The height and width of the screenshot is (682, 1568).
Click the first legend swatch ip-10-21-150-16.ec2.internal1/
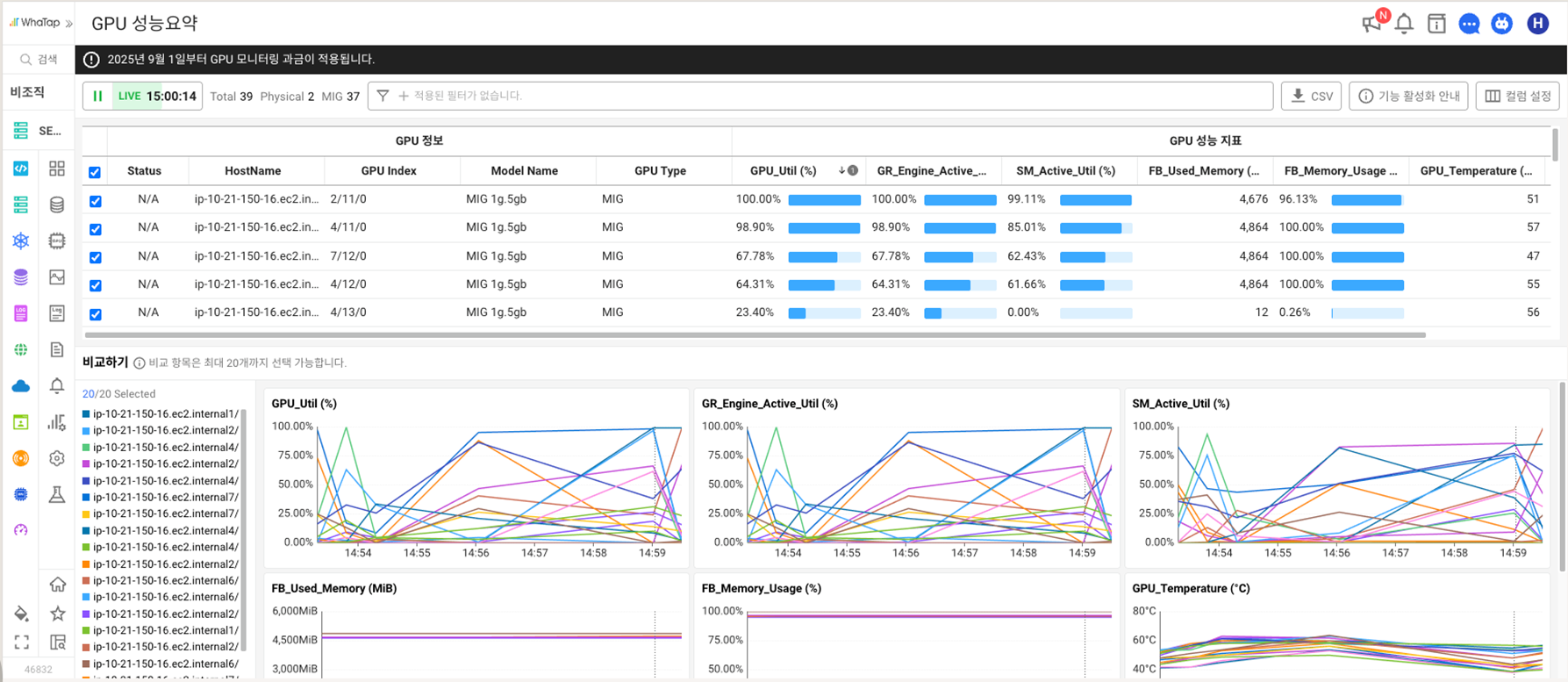[x=86, y=413]
